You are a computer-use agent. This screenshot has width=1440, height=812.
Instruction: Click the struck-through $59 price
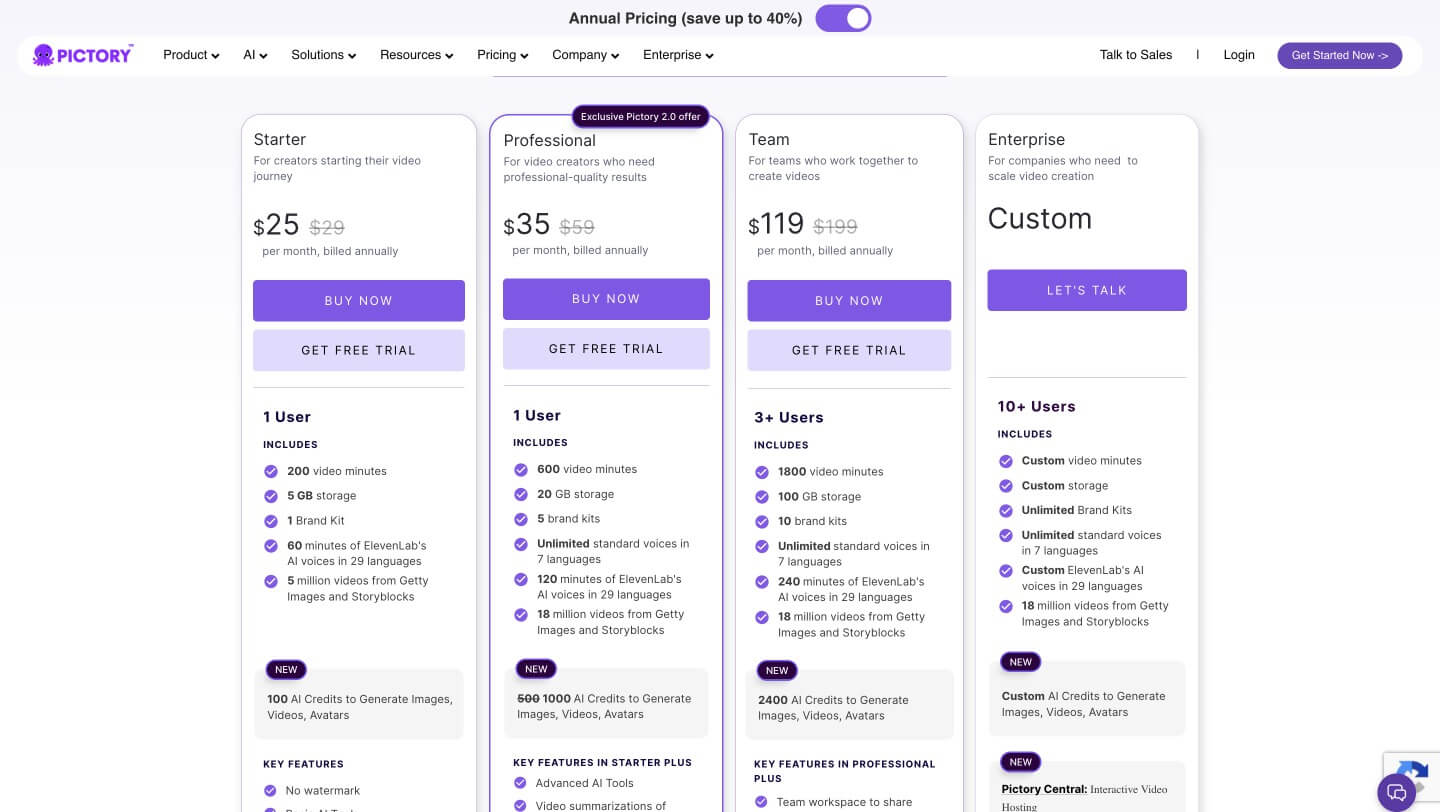(577, 227)
